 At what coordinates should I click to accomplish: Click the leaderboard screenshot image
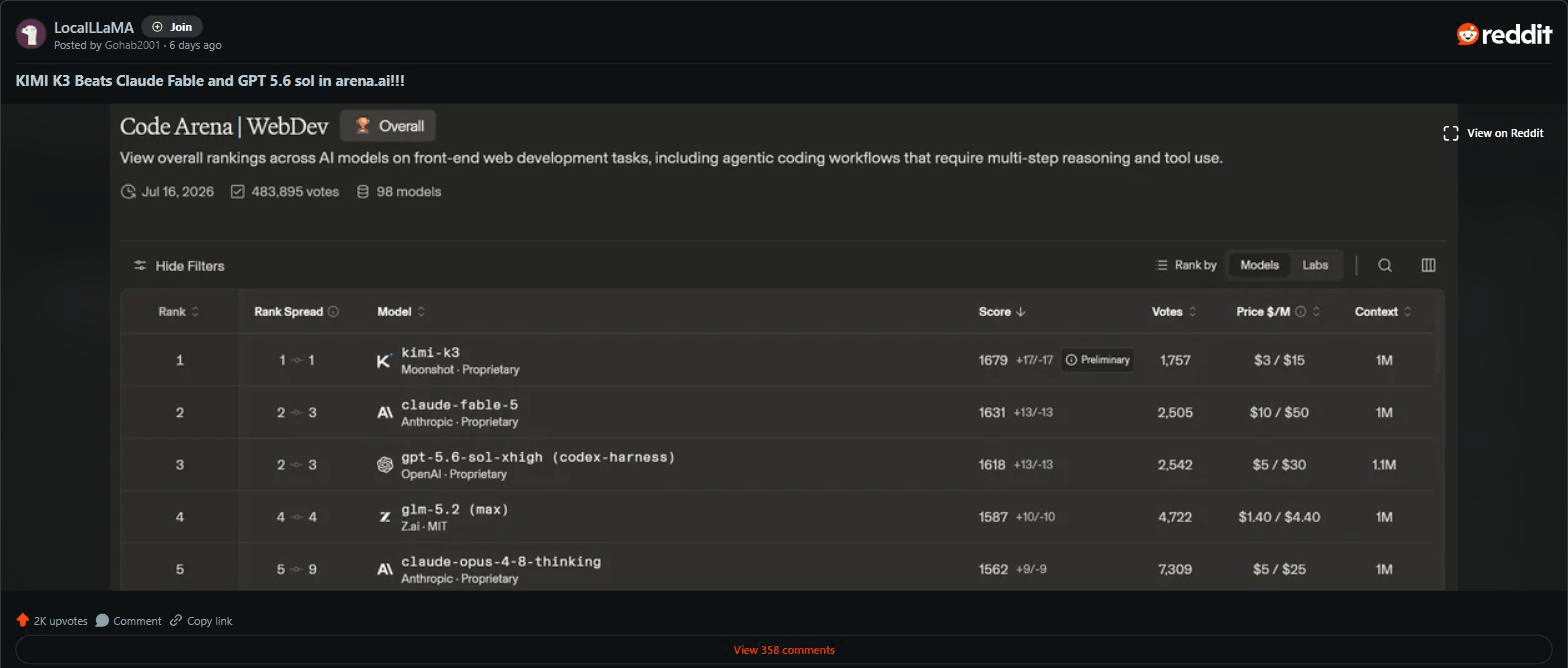[784, 347]
